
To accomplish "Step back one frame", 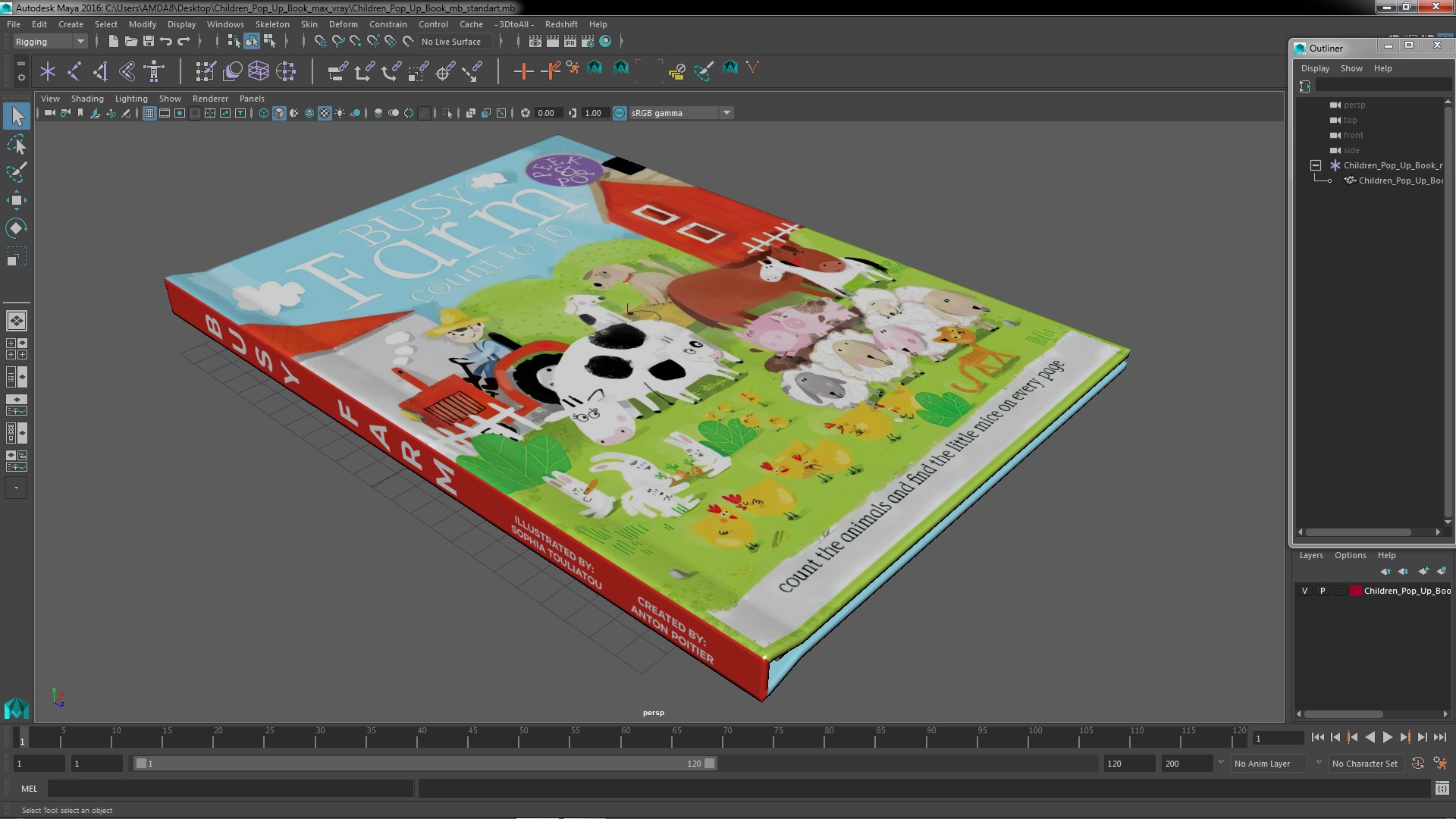I will click(1335, 737).
